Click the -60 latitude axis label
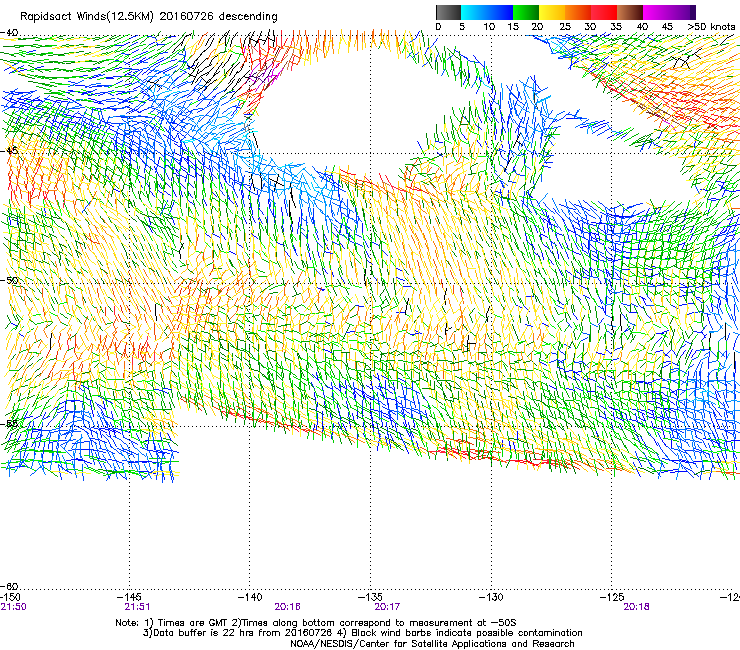 [x=9, y=587]
